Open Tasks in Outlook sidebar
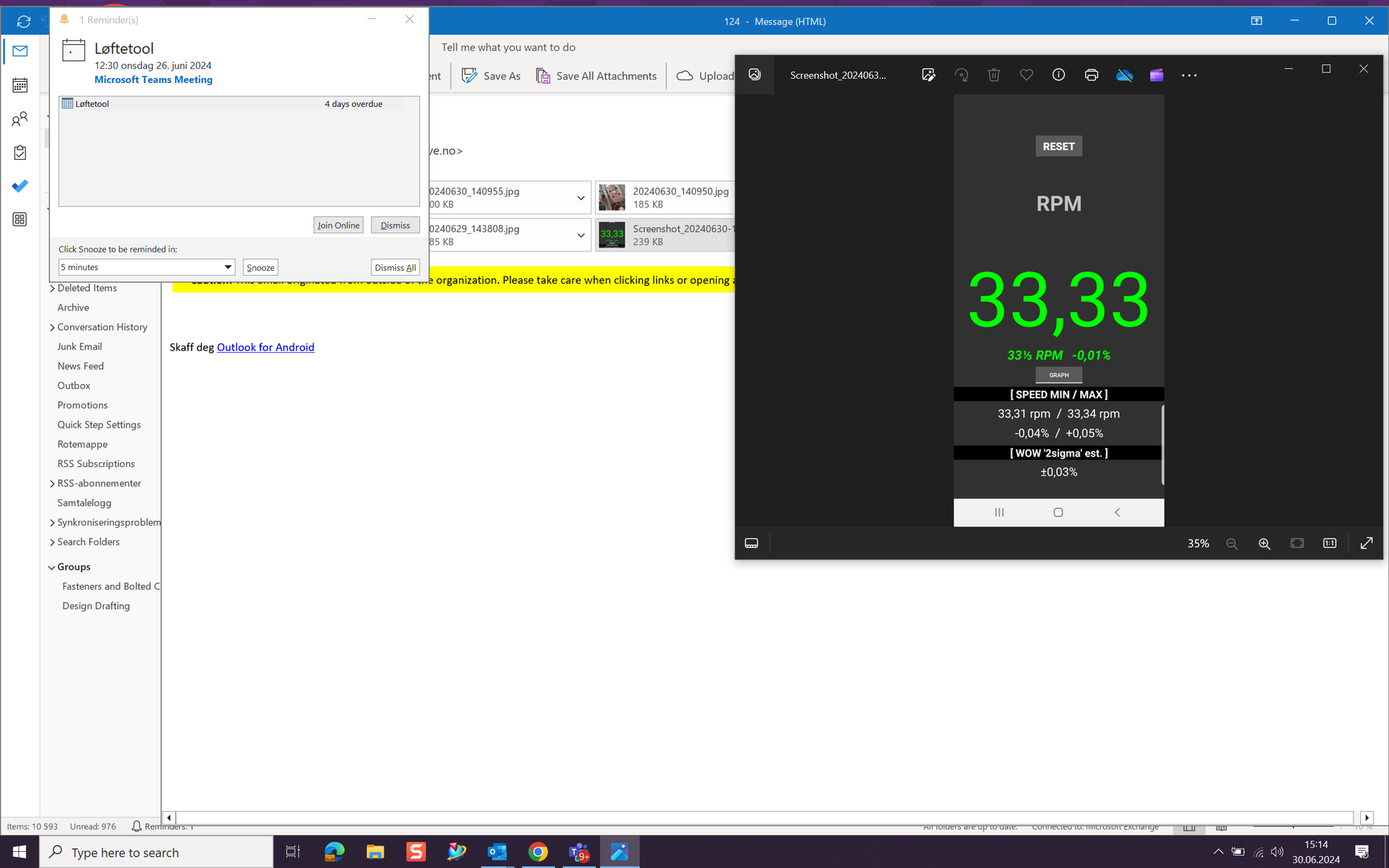1389x868 pixels. (20, 153)
